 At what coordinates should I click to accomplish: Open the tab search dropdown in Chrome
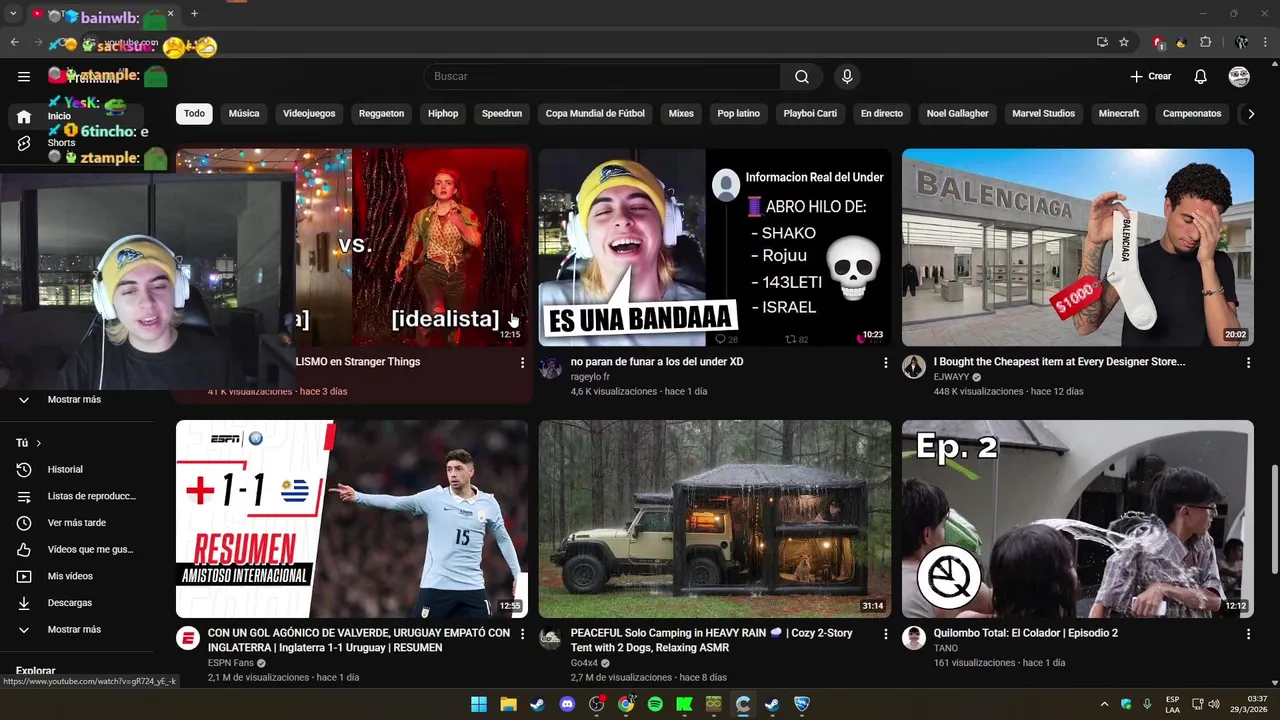click(13, 13)
